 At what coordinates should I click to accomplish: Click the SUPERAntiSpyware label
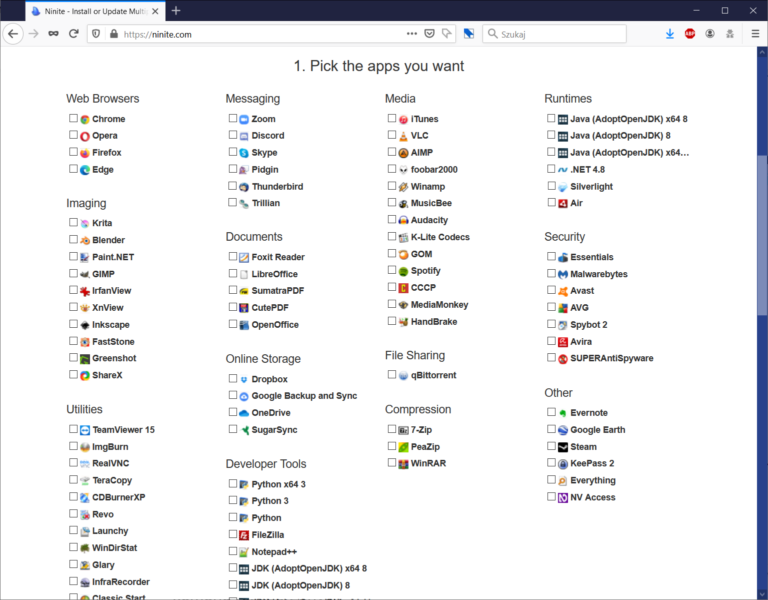point(612,359)
